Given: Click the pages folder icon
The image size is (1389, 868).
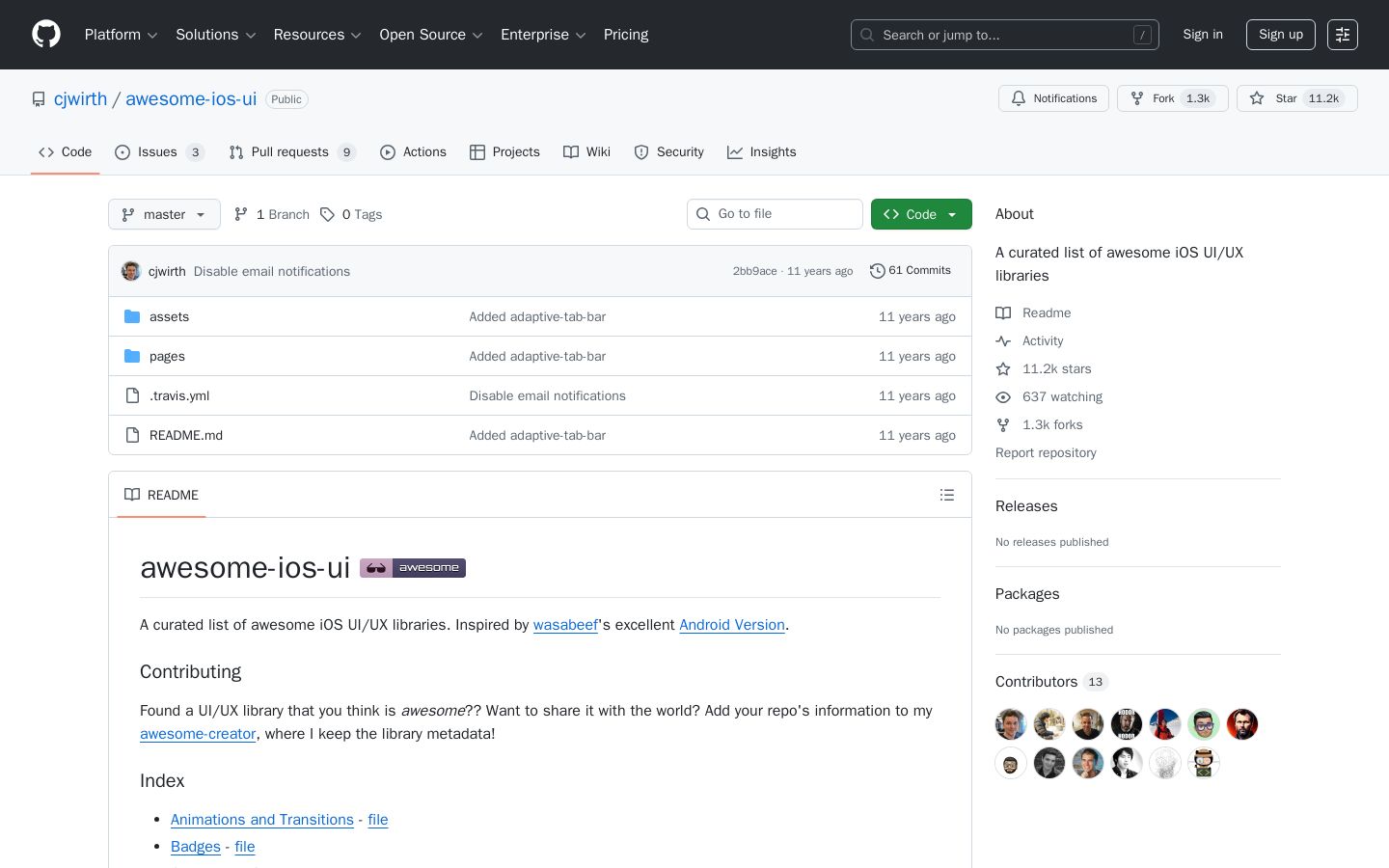Looking at the screenshot, I should tap(132, 356).
